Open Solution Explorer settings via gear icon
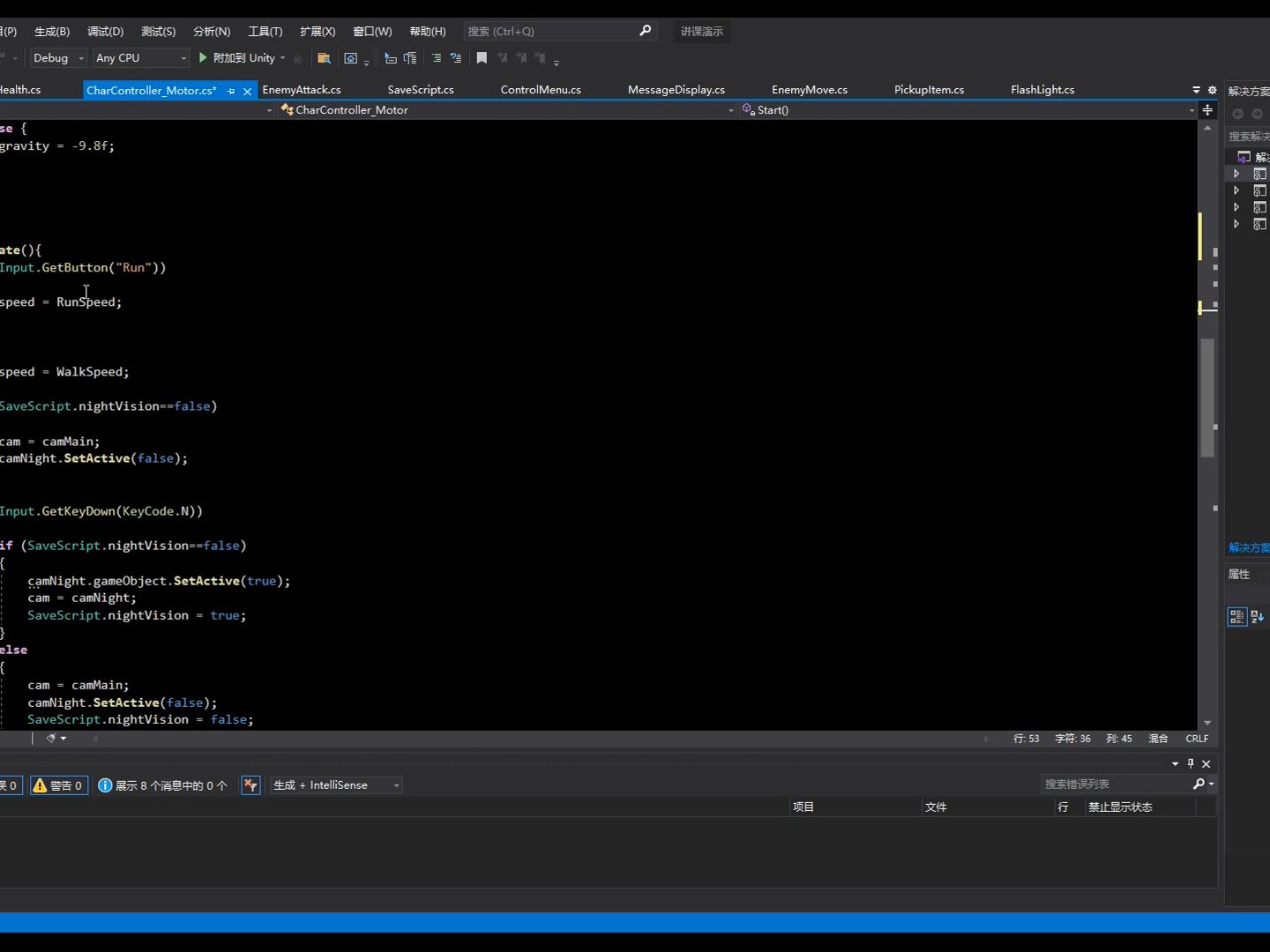The height and width of the screenshot is (952, 1270). pos(1212,90)
